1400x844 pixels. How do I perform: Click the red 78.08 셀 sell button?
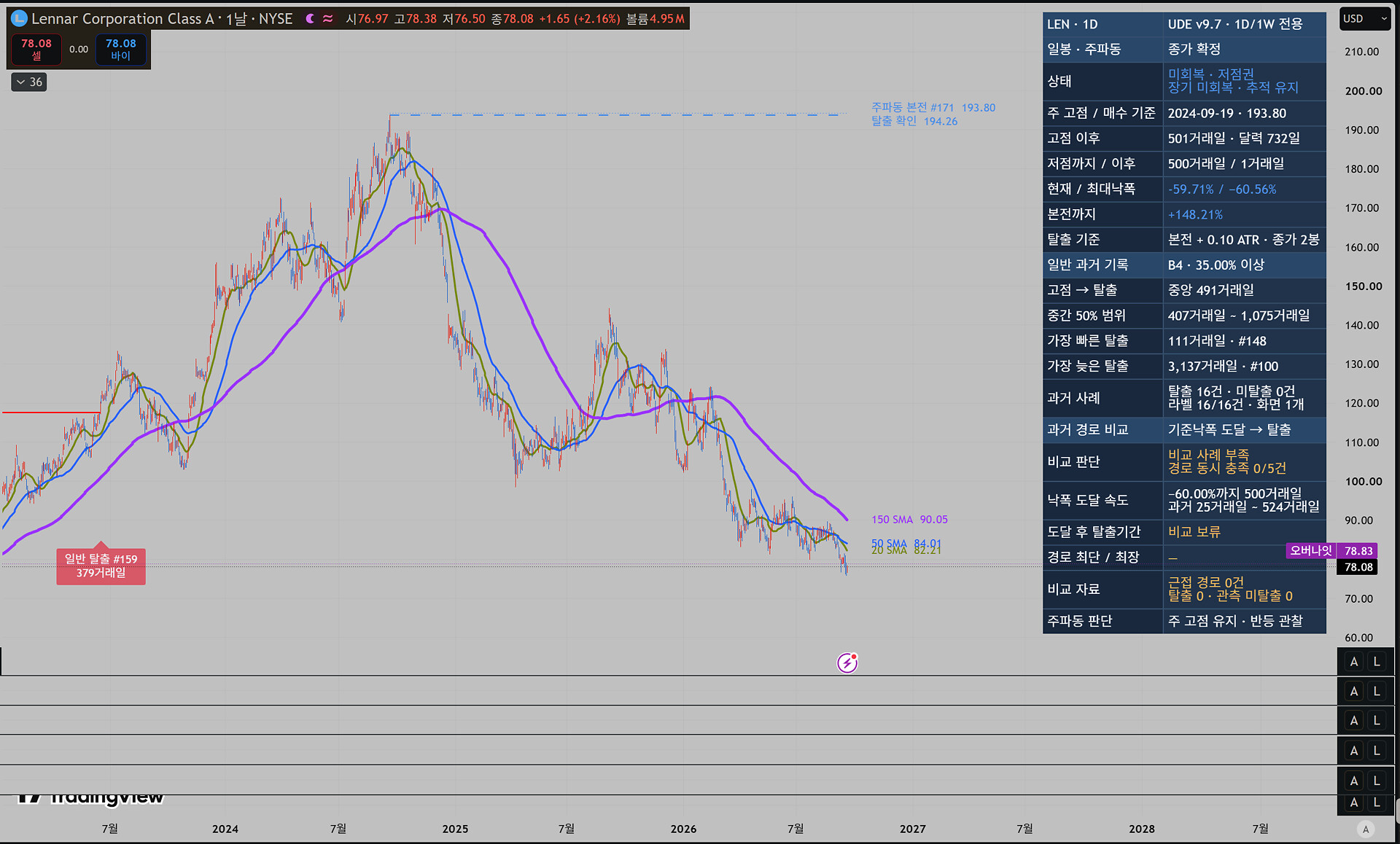[x=36, y=50]
